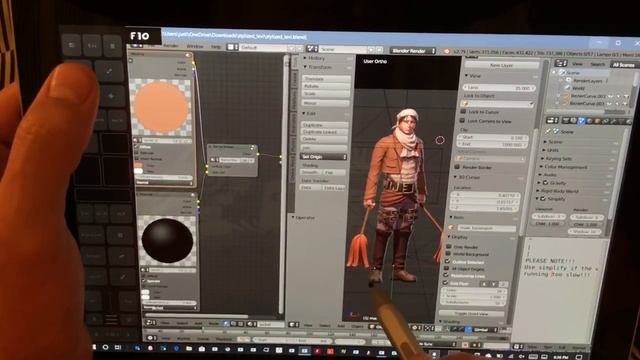Open the Set Origin dropdown
This screenshot has width=640, height=360.
coord(324,157)
